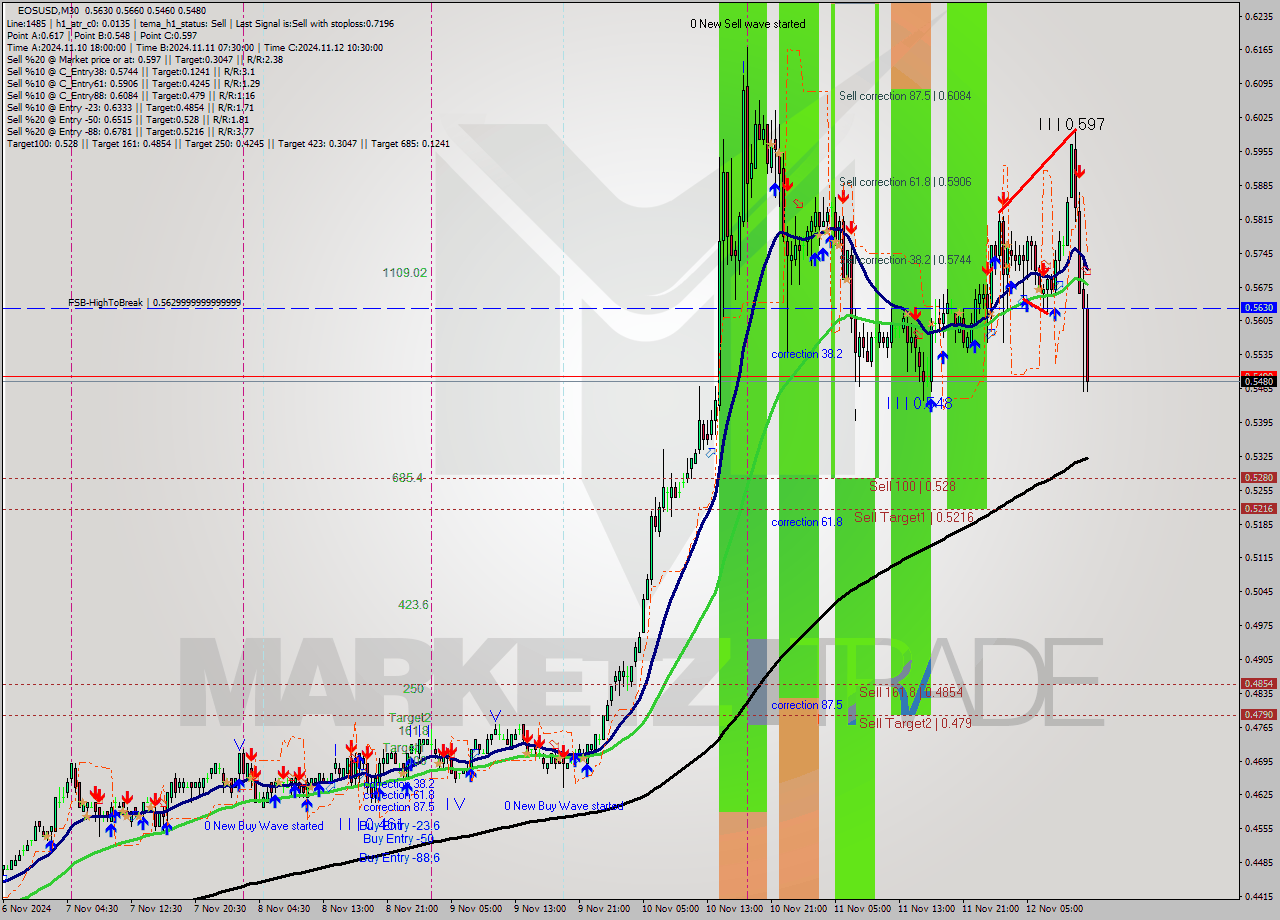Click the 'Sell 100 | 0.528' label

coord(911,486)
